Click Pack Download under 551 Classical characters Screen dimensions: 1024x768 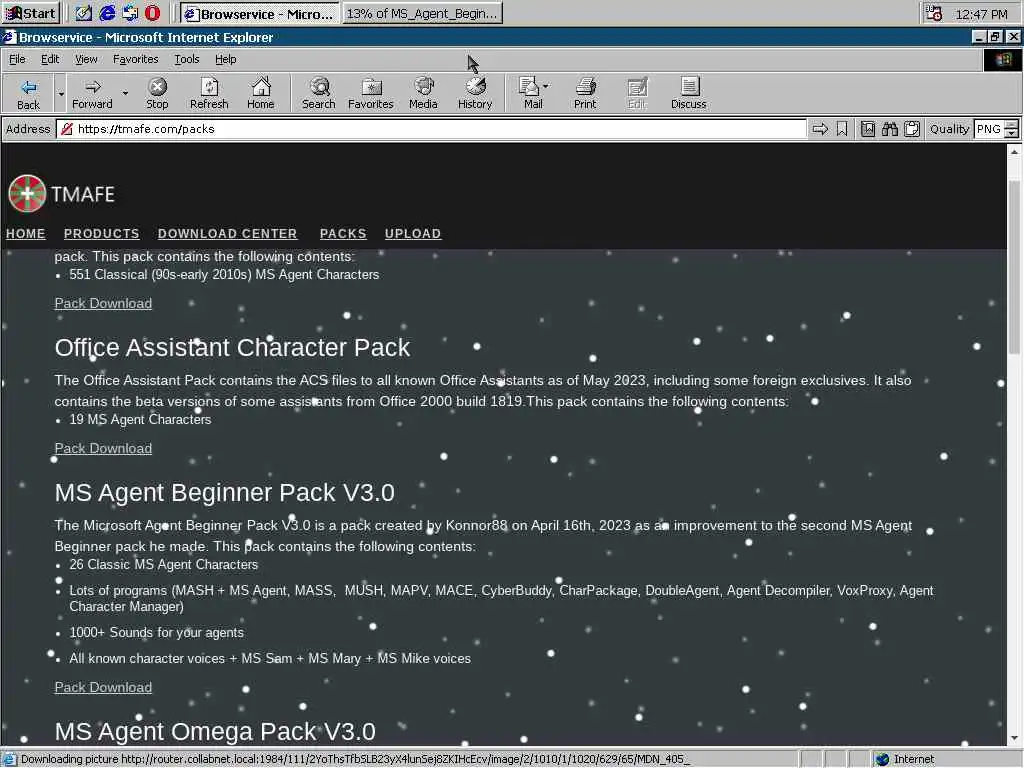[103, 304]
